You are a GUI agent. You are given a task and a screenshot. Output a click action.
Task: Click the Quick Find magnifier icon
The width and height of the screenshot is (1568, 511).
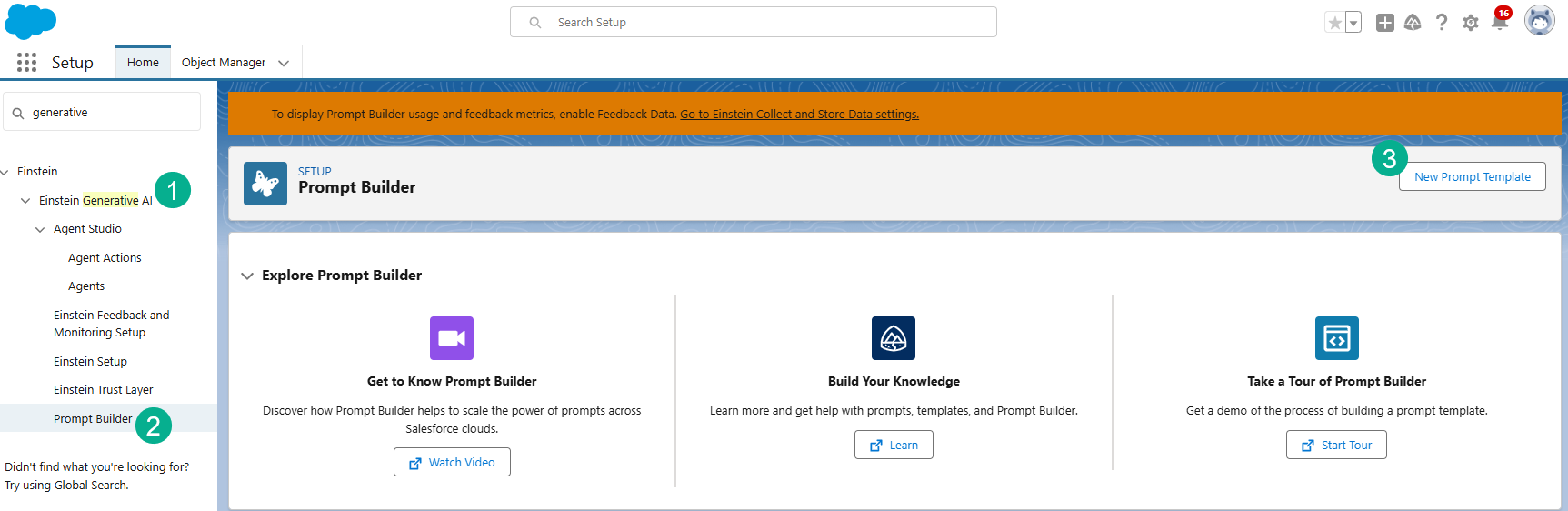click(x=18, y=114)
